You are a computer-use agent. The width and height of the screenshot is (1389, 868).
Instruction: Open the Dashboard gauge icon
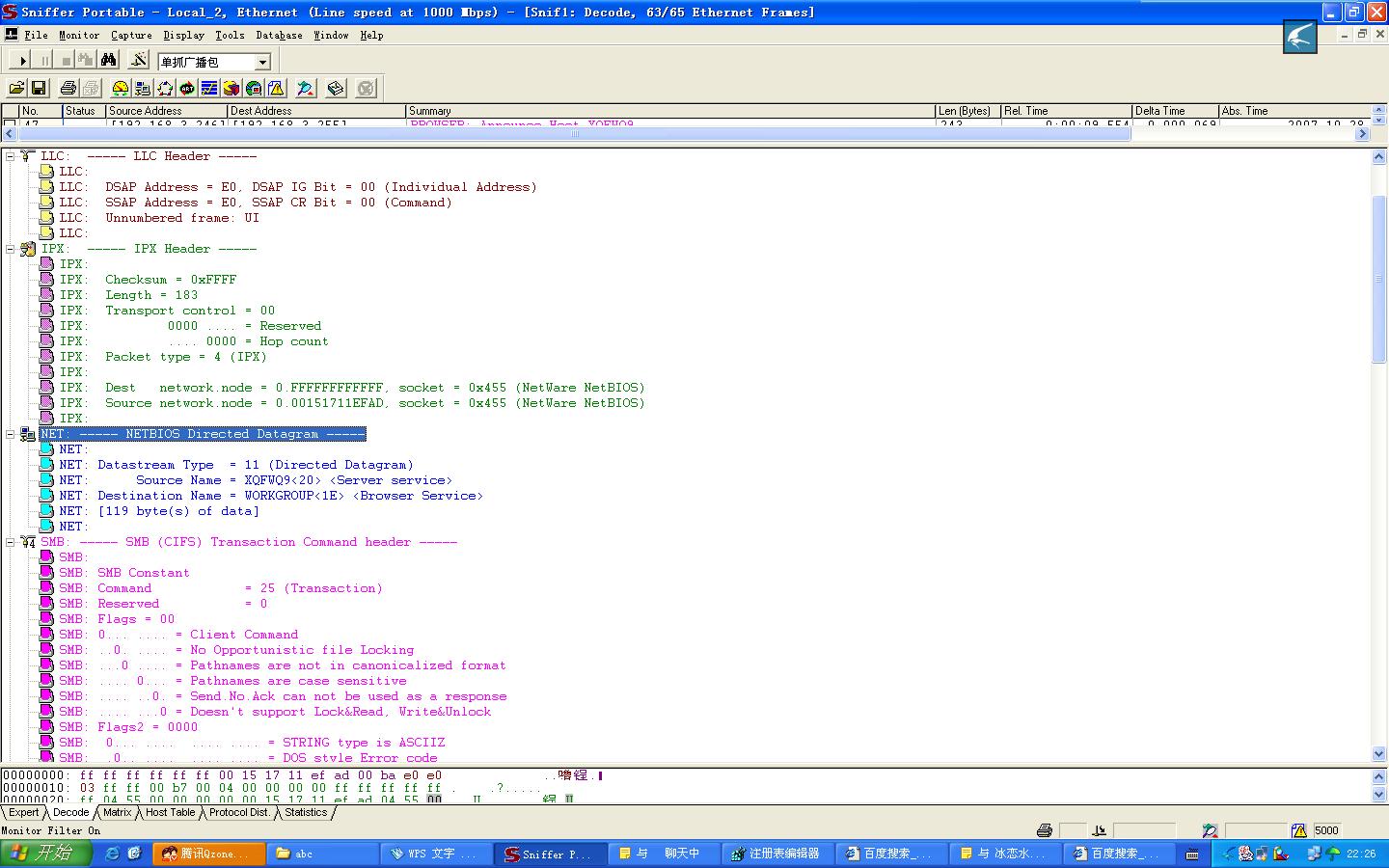[x=121, y=89]
